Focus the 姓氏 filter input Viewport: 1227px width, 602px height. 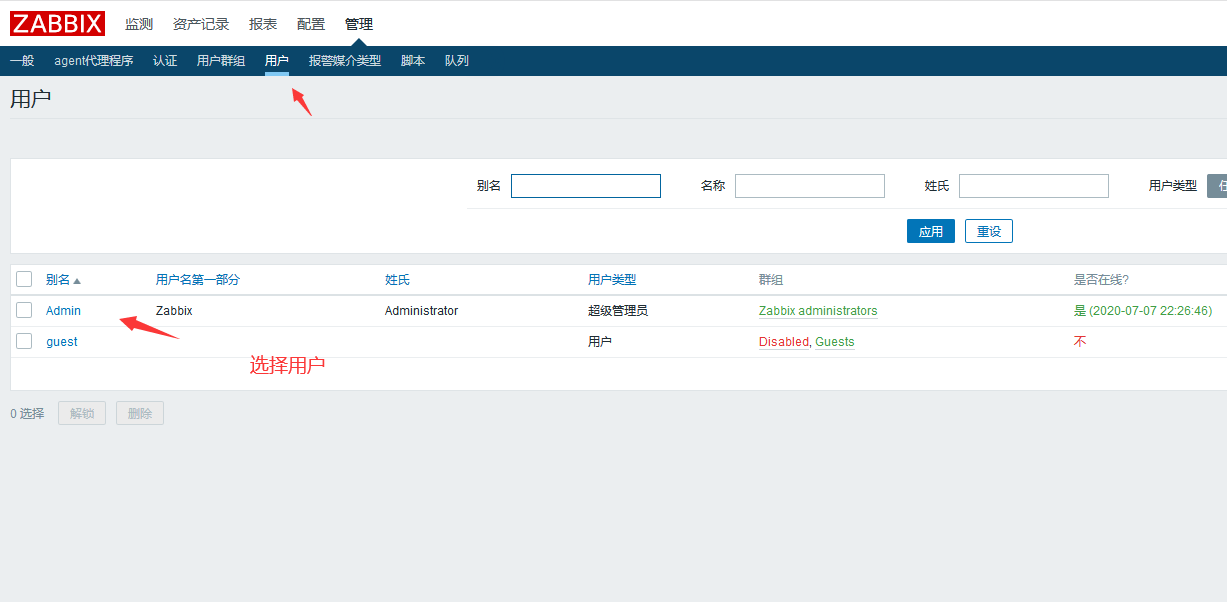click(1034, 186)
